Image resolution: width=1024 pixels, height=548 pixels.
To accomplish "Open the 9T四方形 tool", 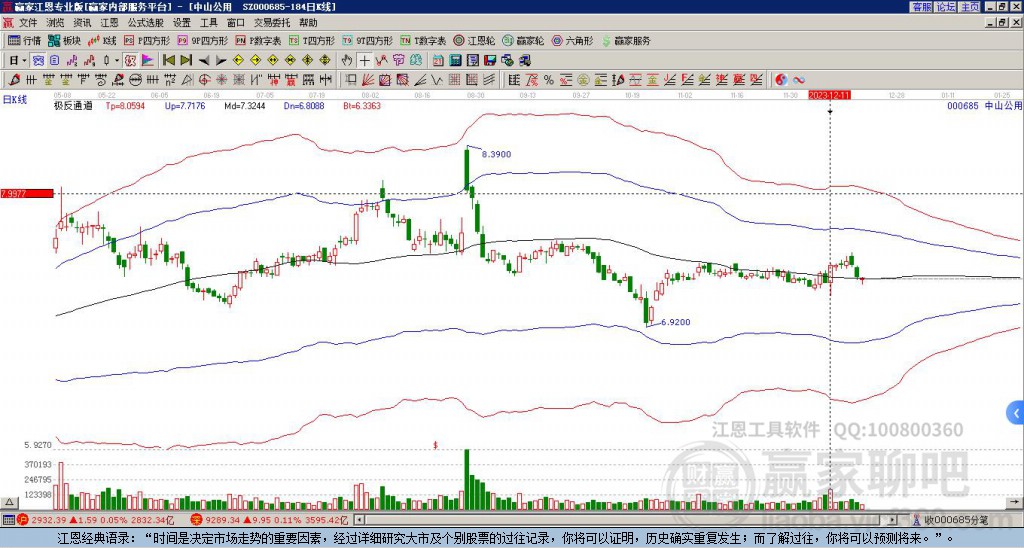I will coord(368,40).
